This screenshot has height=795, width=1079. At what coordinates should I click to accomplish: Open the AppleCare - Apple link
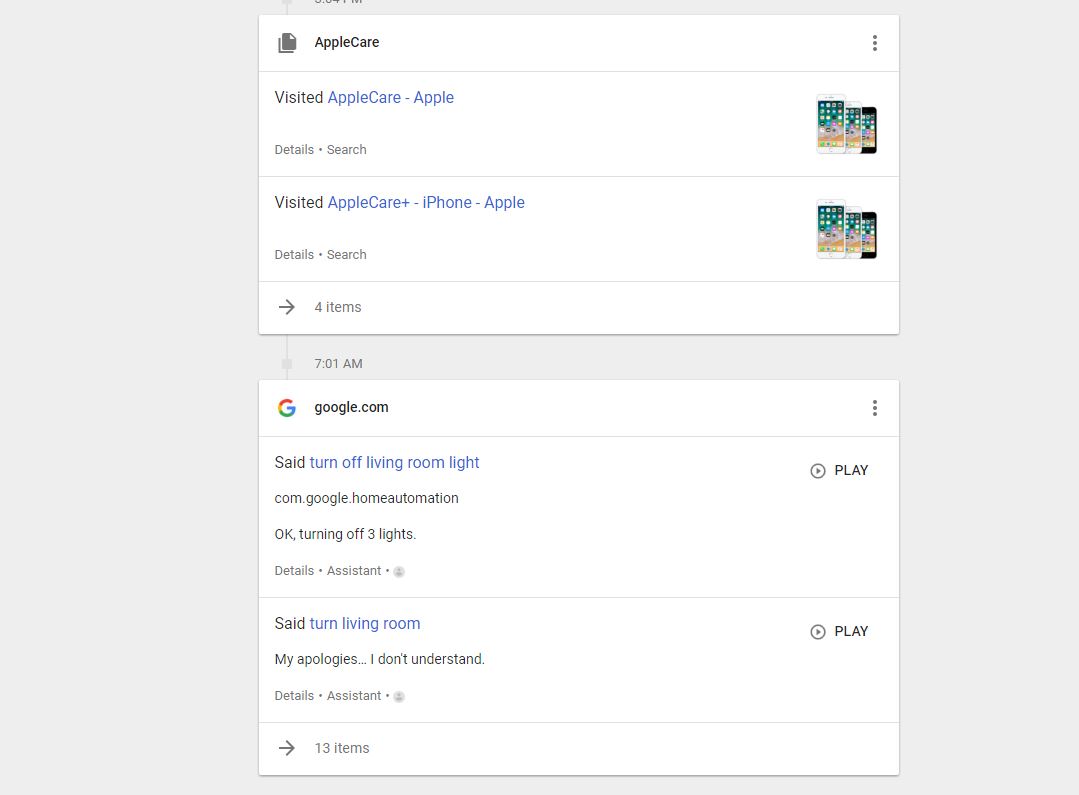click(391, 98)
